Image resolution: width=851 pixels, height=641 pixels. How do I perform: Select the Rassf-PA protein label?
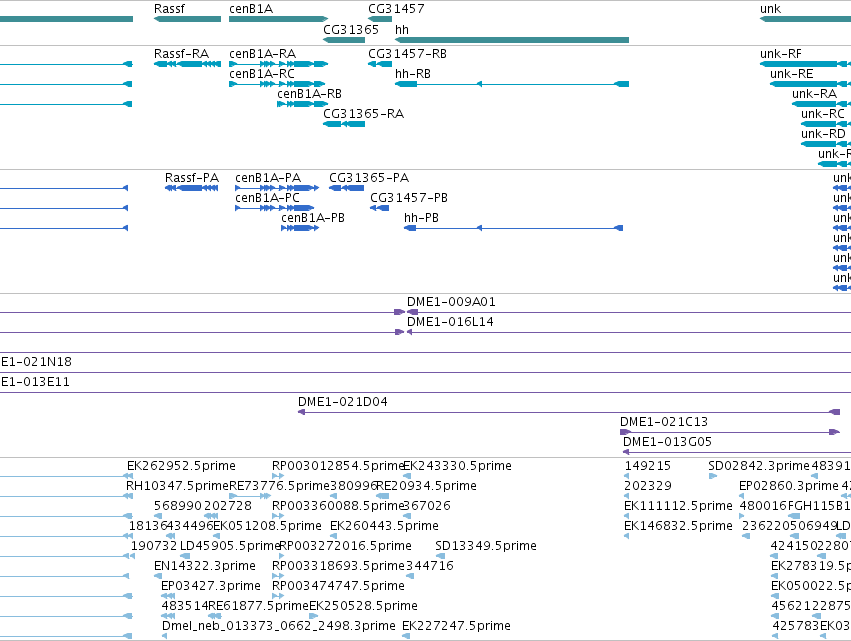pos(192,178)
